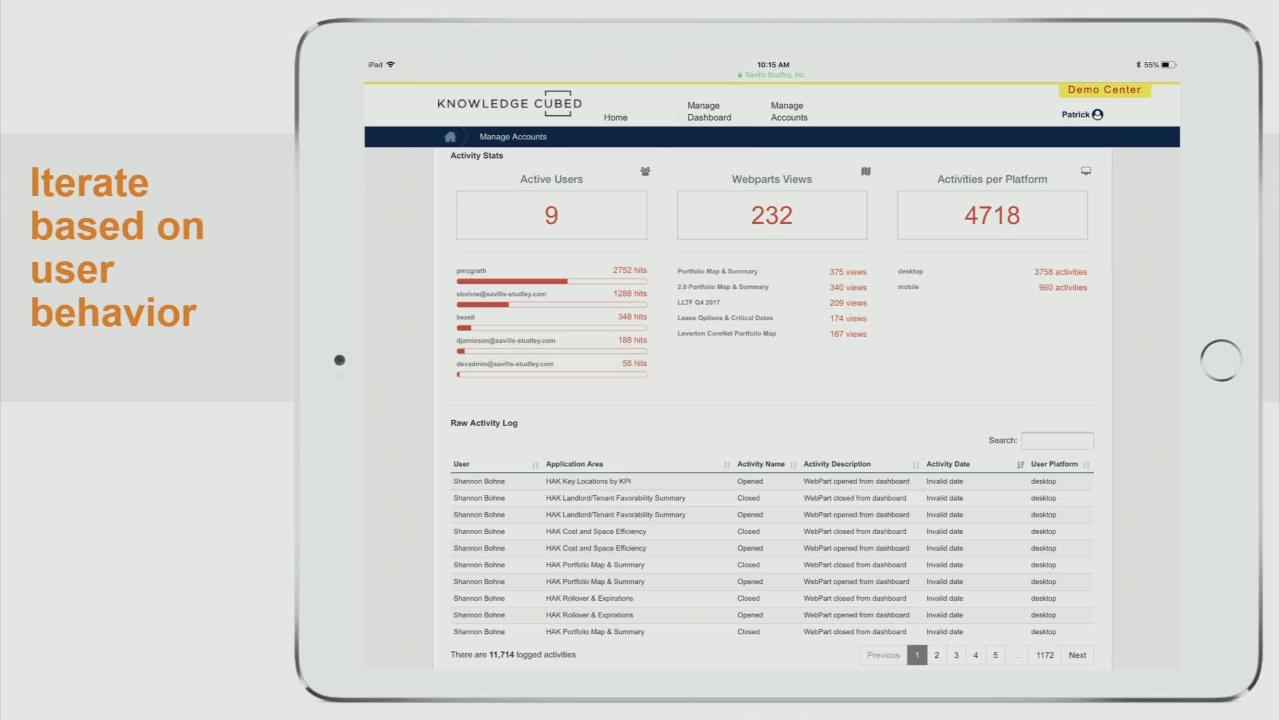Click the Webparts Views map icon
1280x720 pixels.
point(866,171)
